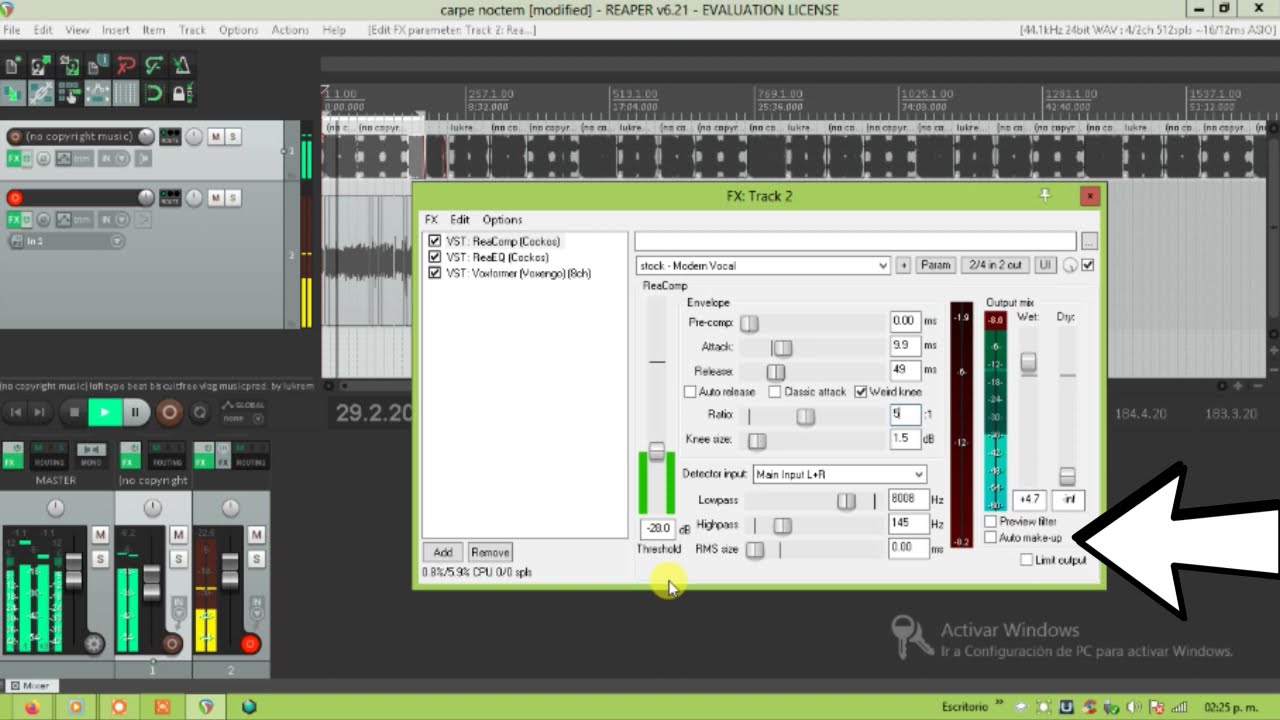Enable the Auto release checkbox
This screenshot has width=1280, height=720.
click(x=690, y=392)
